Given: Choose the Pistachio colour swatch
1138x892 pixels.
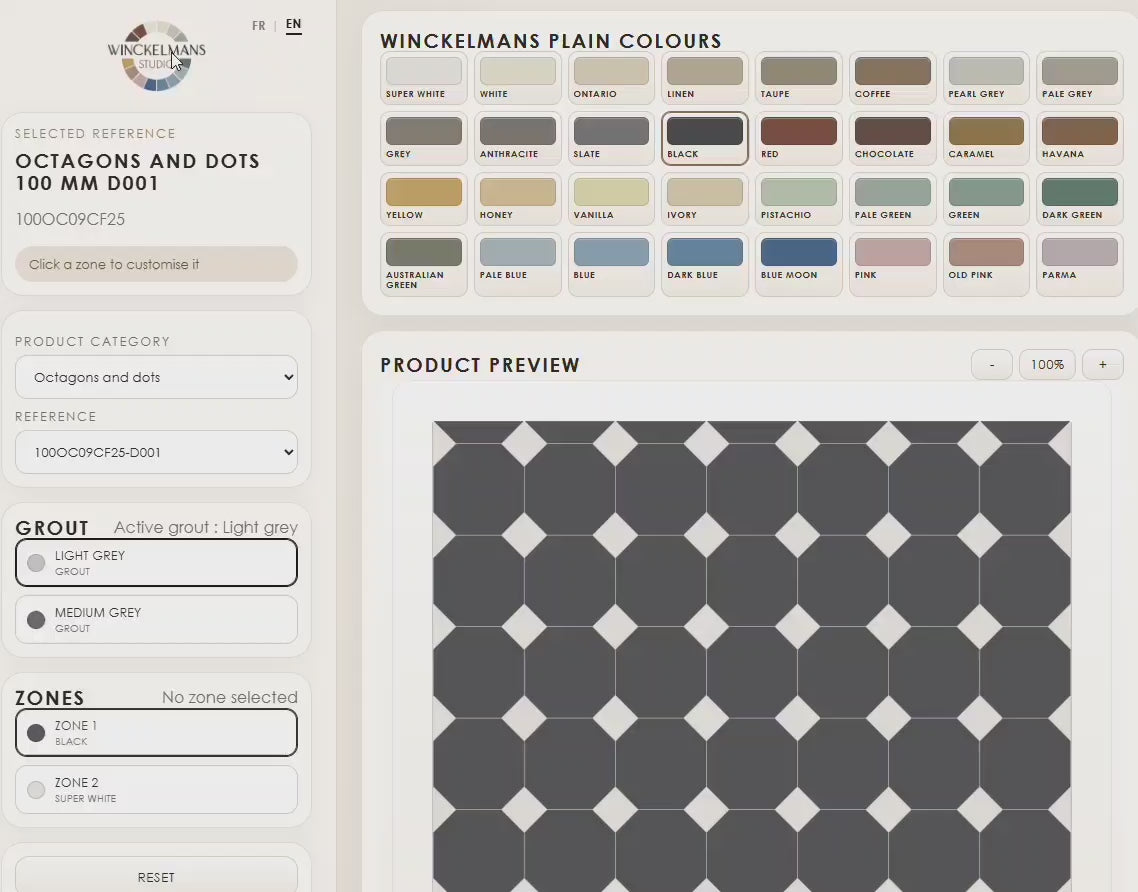Looking at the screenshot, I should tap(798, 199).
